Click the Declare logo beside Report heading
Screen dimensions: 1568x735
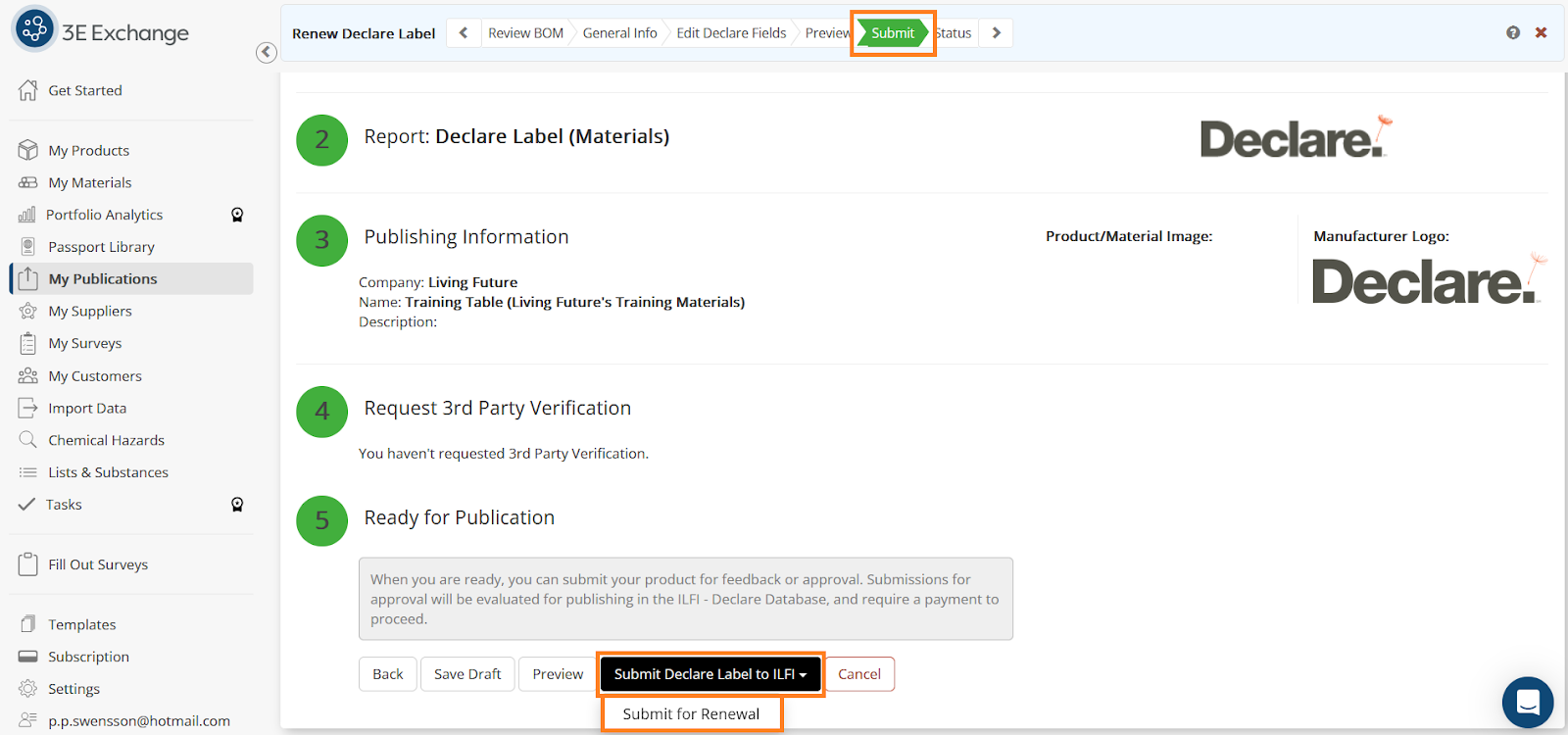[x=1297, y=137]
